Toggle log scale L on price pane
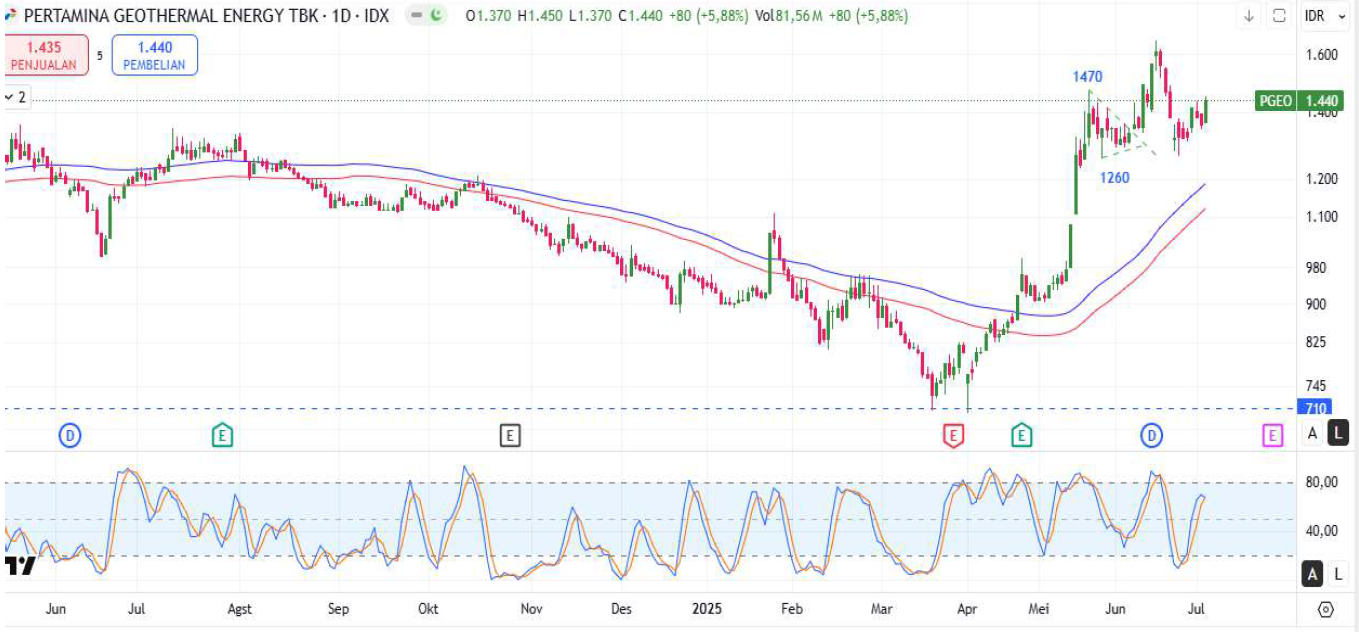Viewport: 1359px width, 632px height. point(1339,434)
